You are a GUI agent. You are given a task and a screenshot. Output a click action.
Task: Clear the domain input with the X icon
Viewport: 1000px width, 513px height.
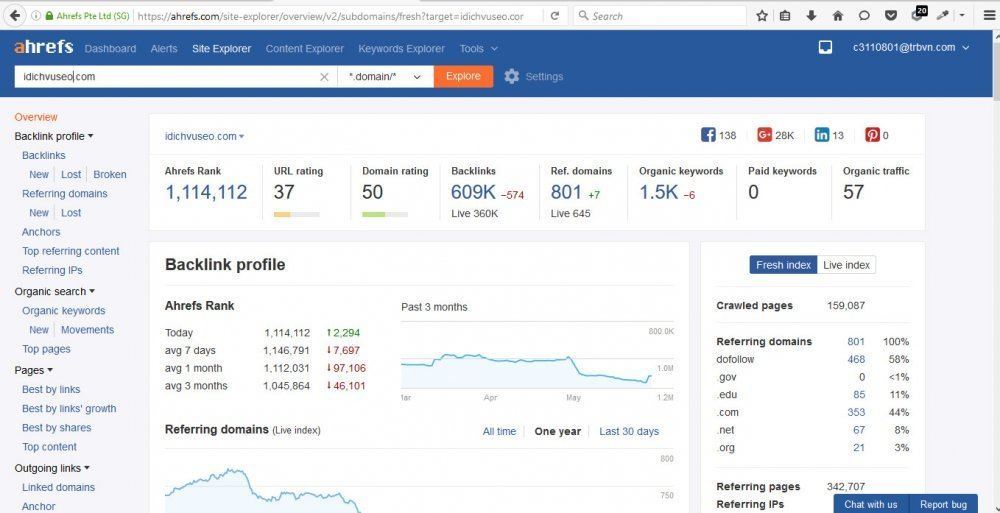[x=324, y=77]
